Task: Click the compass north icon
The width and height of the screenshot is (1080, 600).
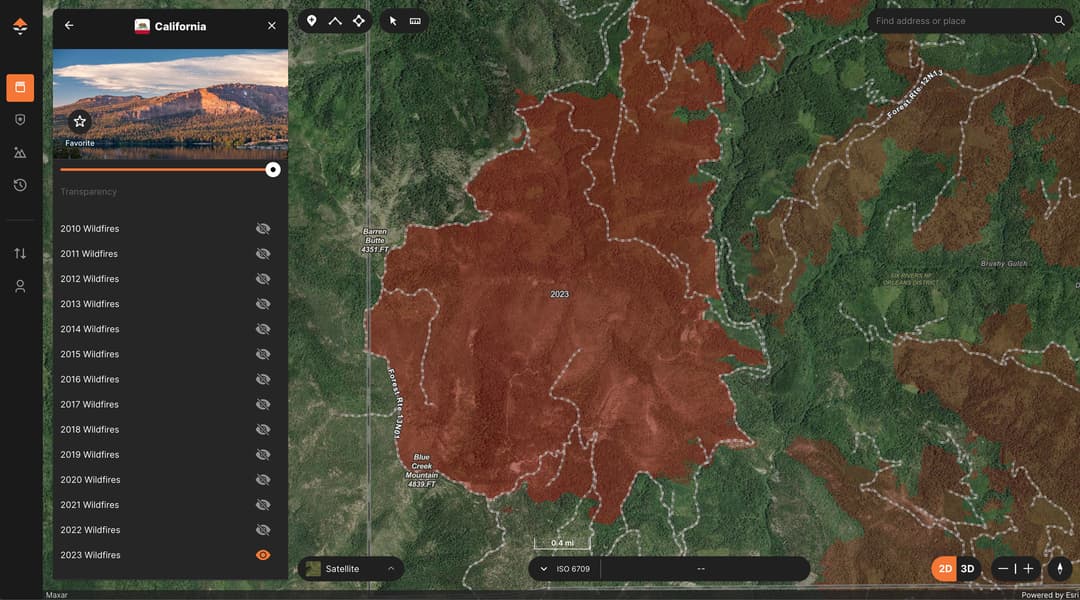Action: (x=1060, y=568)
